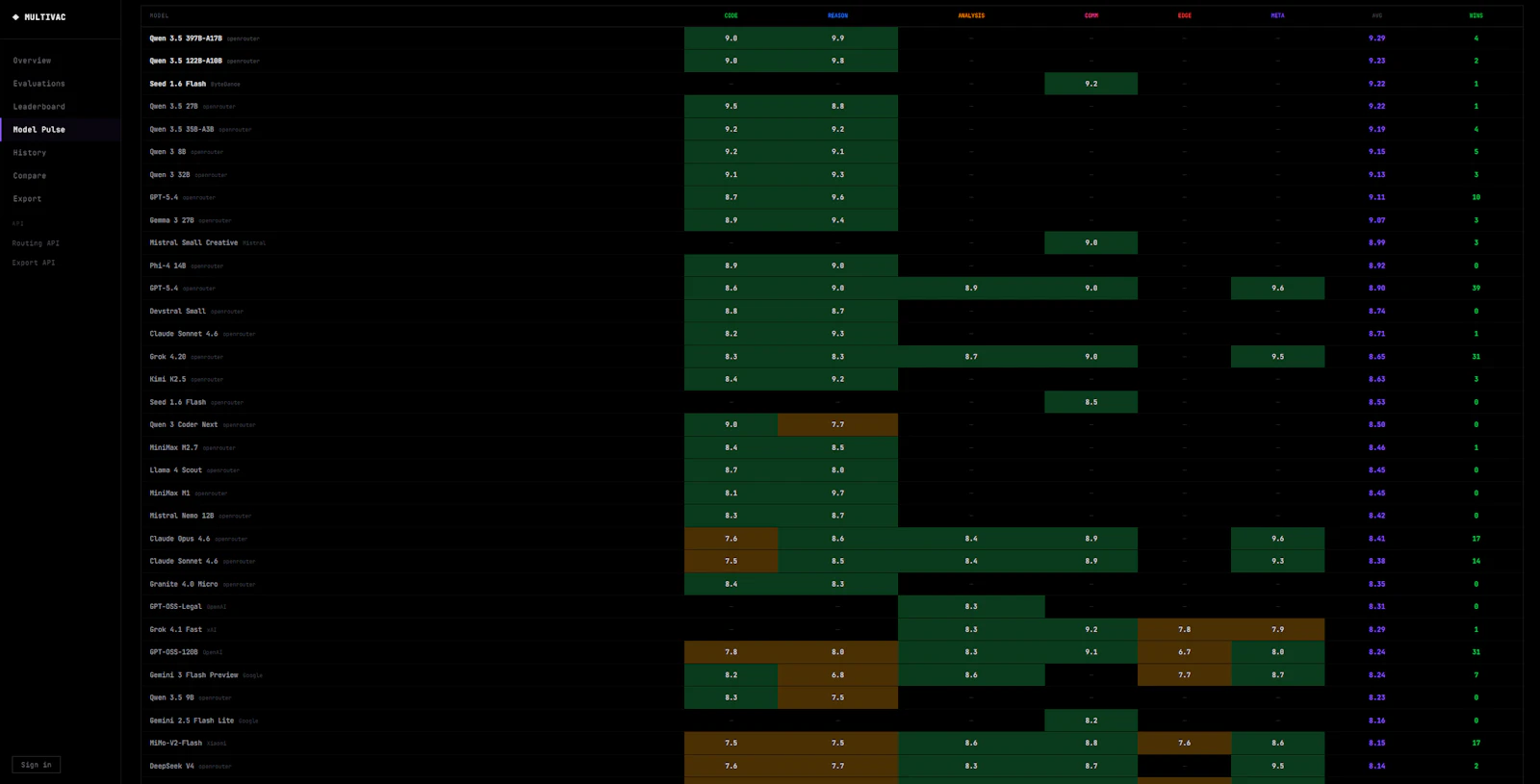The height and width of the screenshot is (784, 1540).
Task: Click the 6.8 reason score of Gemini 3 Flash Preview
Action: pos(837,675)
